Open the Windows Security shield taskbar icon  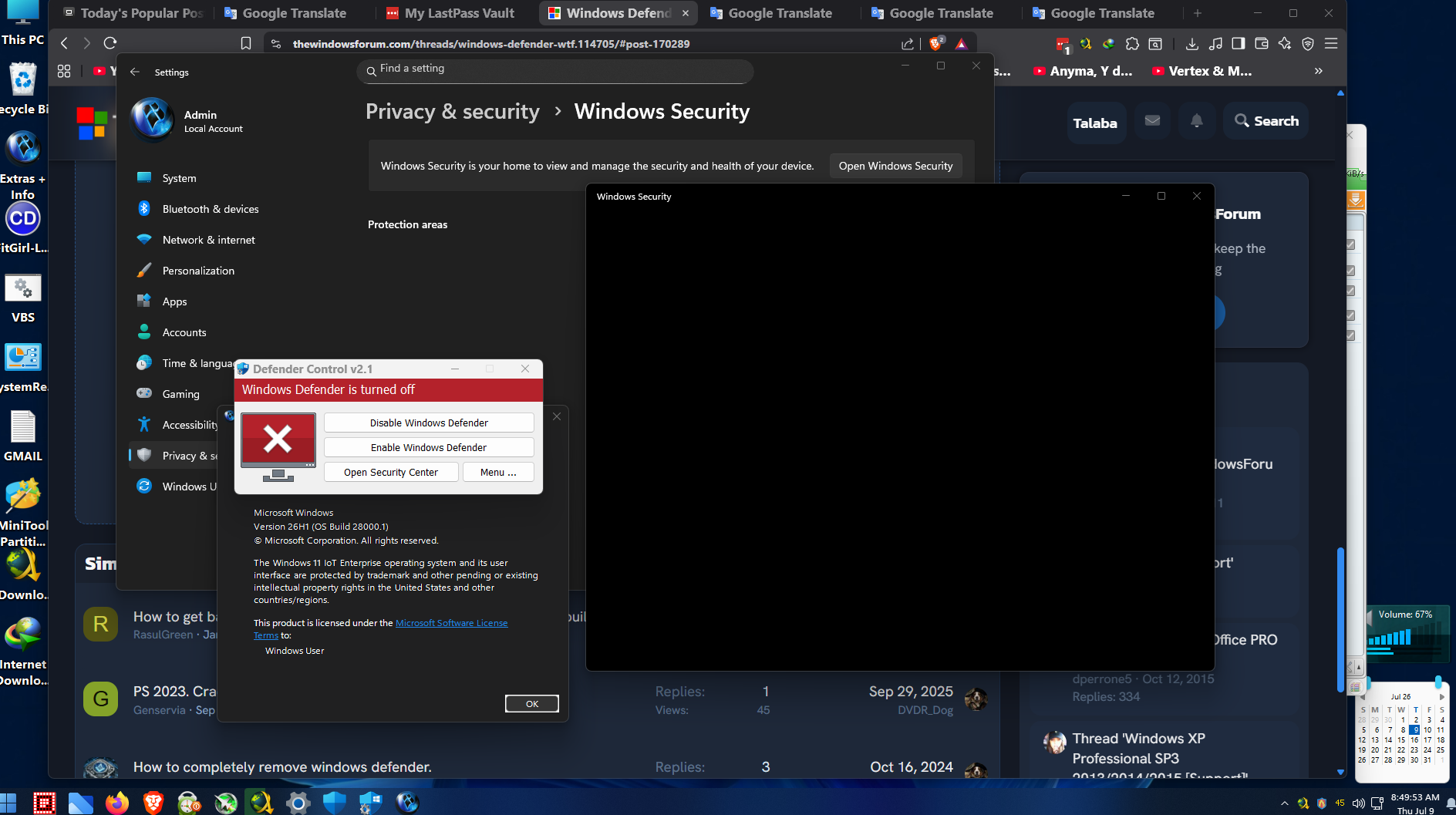334,803
